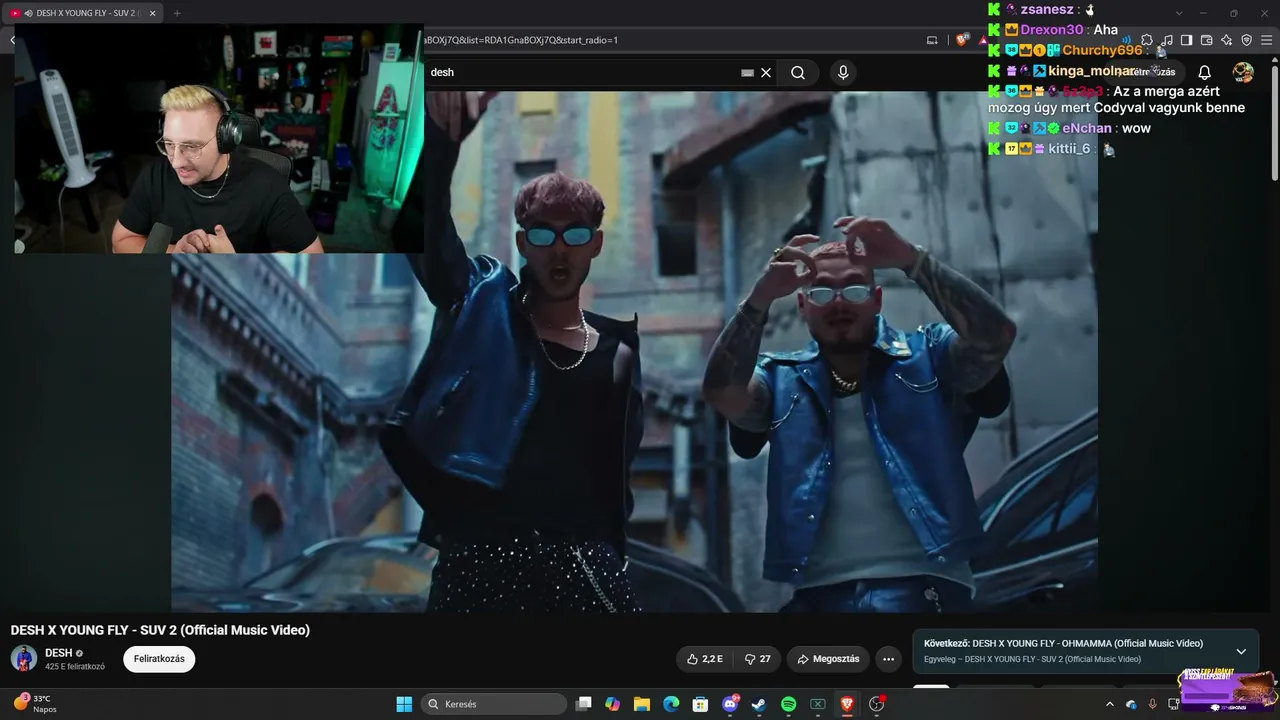
Task: Open the DESH channel name link
Action: (x=59, y=653)
